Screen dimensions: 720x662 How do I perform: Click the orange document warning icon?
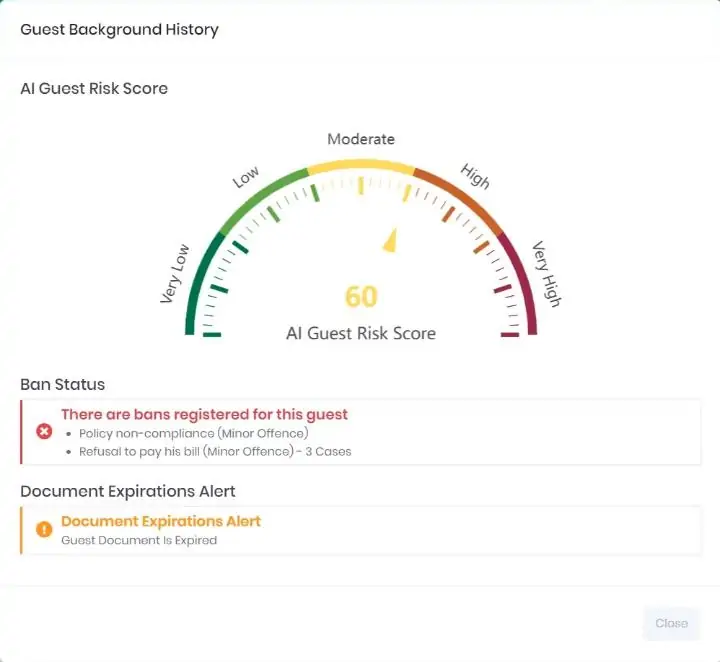pyautogui.click(x=44, y=529)
